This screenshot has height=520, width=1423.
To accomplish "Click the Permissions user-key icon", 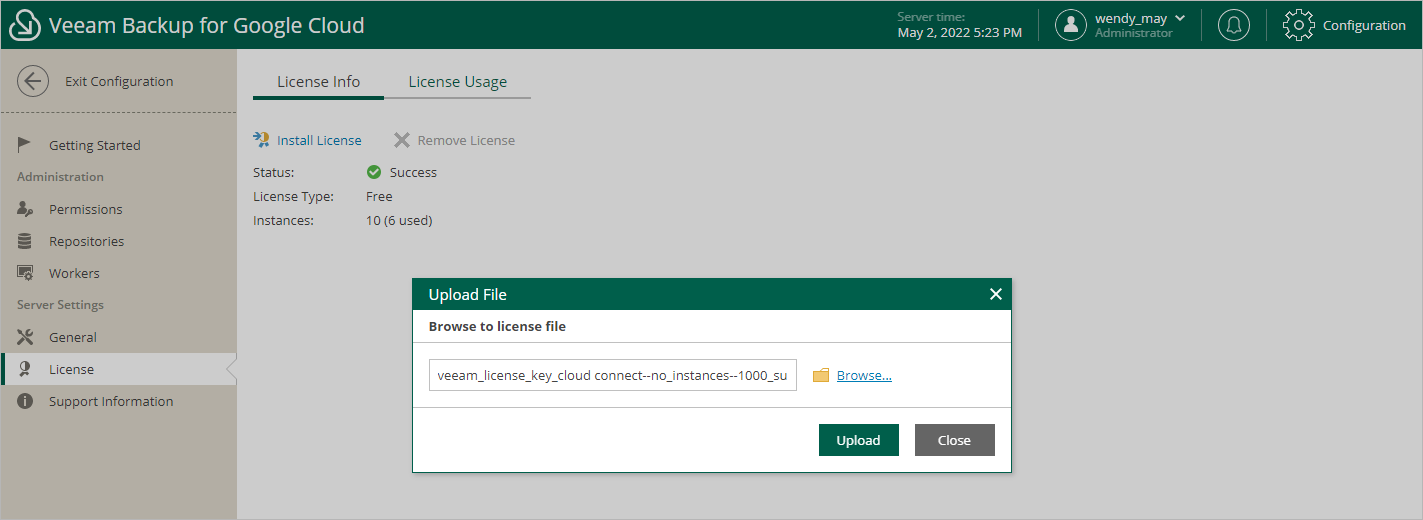I will pos(26,209).
